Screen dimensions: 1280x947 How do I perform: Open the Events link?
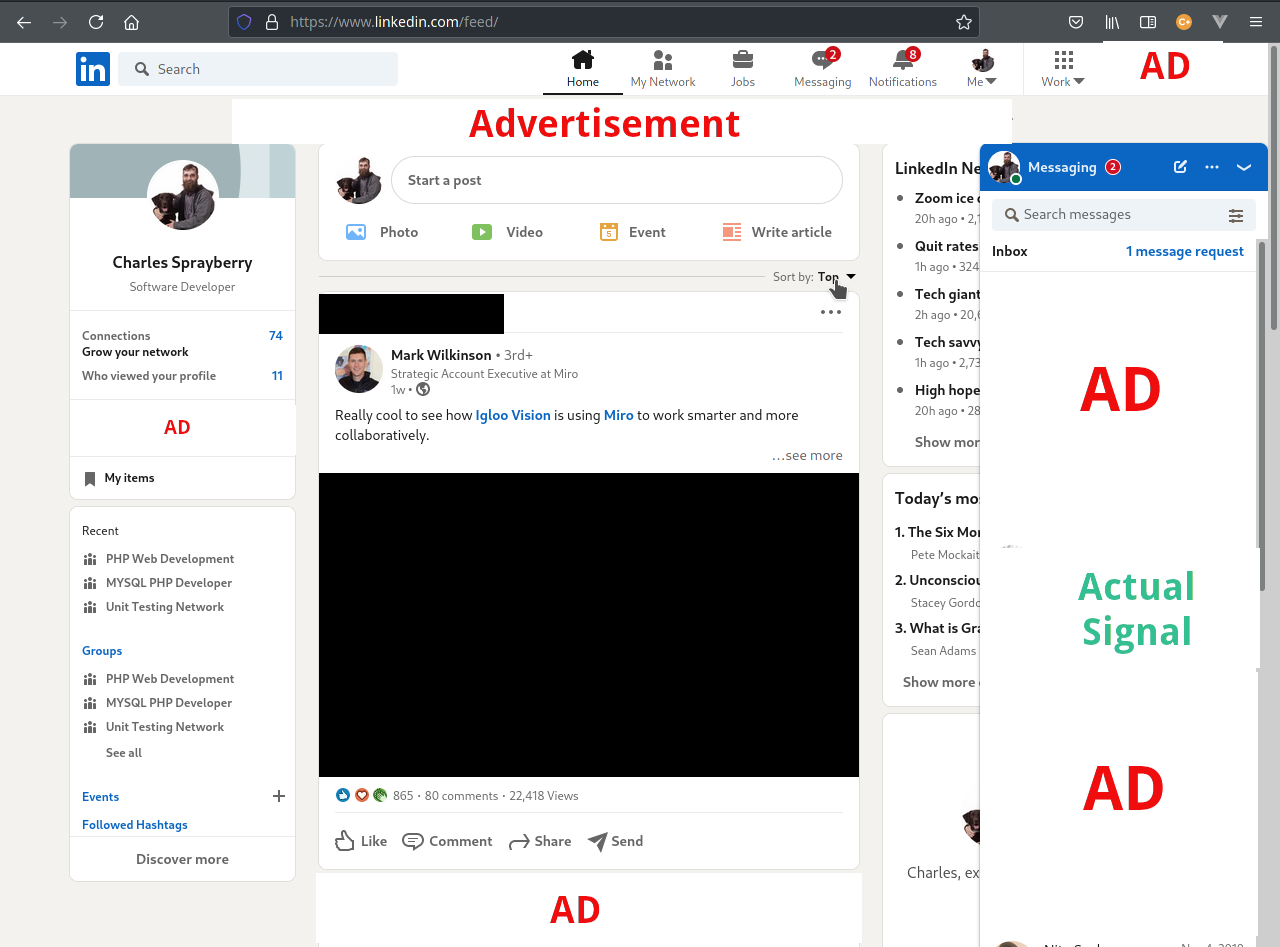100,797
